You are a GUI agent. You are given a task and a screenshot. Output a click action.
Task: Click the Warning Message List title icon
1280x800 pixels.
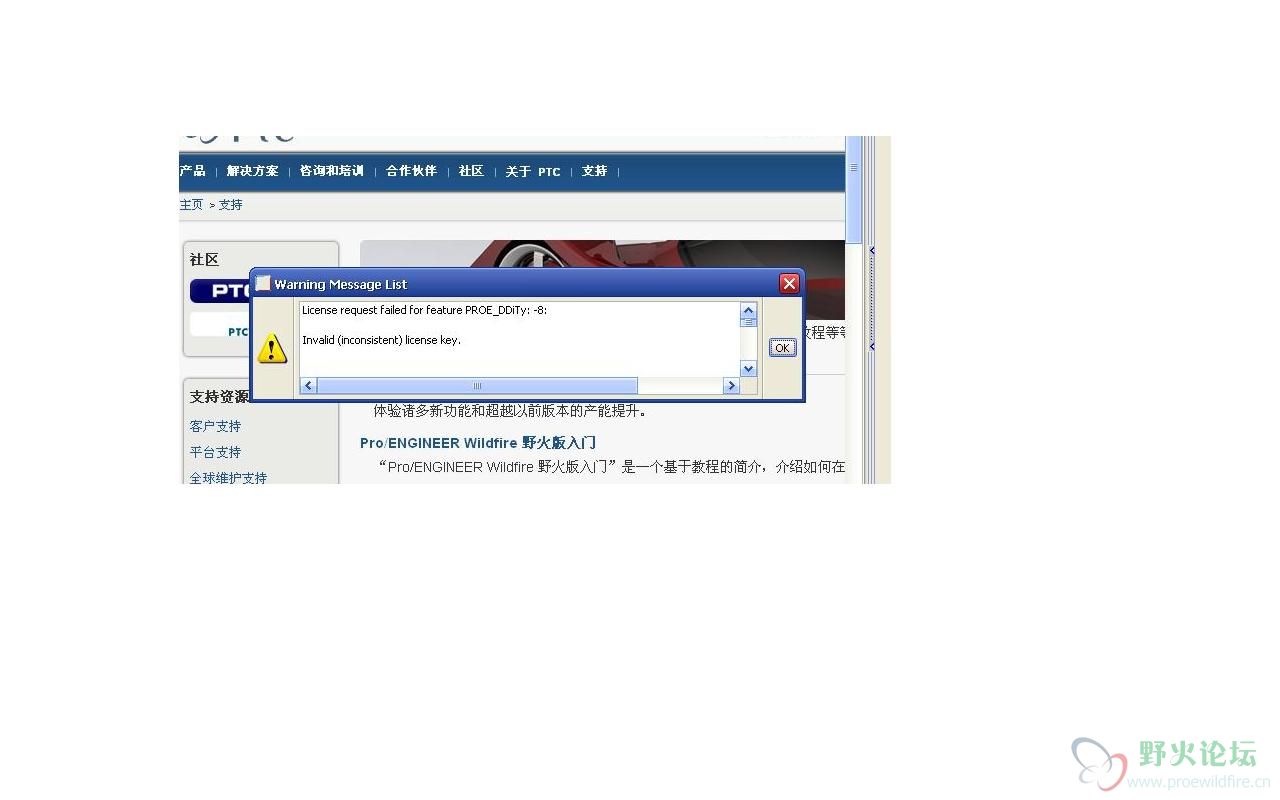(x=263, y=284)
